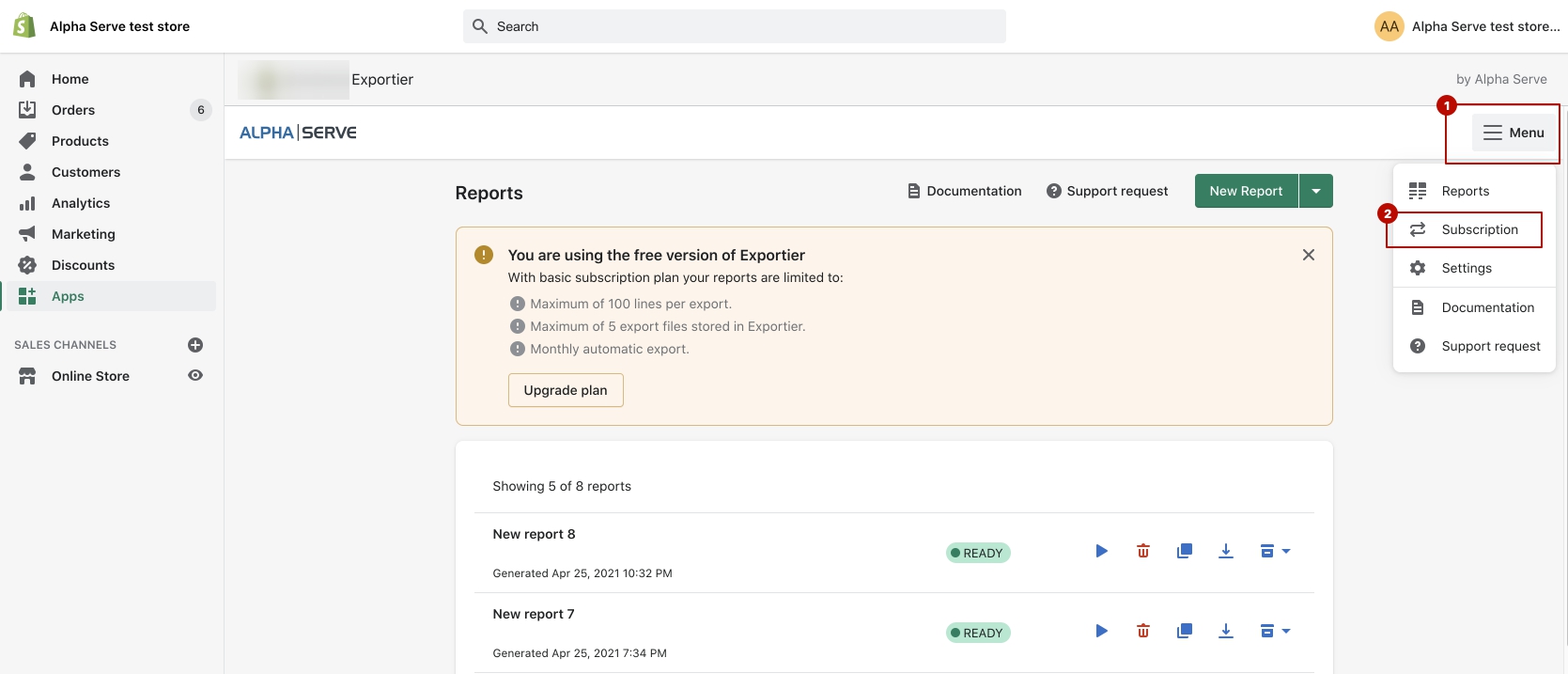Image resolution: width=1568 pixels, height=674 pixels.
Task: Dismiss the free version banner
Action: [x=1309, y=255]
